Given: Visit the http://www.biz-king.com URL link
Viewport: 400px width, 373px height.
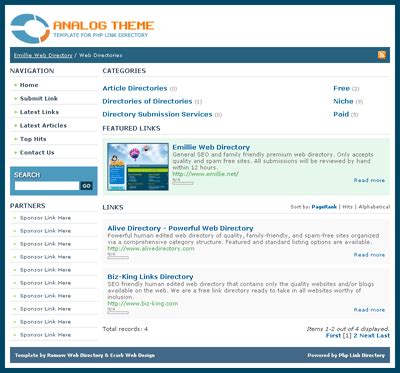Looking at the screenshot, I should [143, 304].
